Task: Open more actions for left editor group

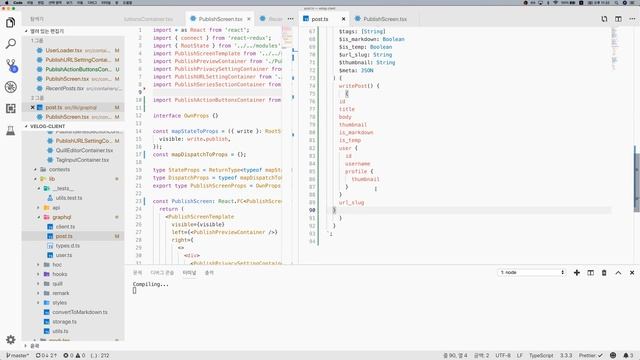Action: [291, 19]
